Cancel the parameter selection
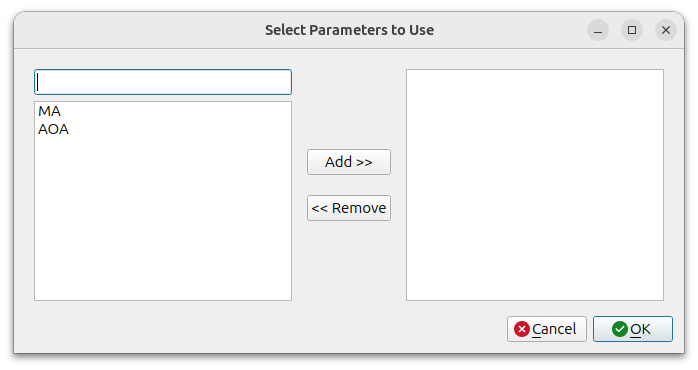This screenshot has width=698, height=370. (547, 329)
